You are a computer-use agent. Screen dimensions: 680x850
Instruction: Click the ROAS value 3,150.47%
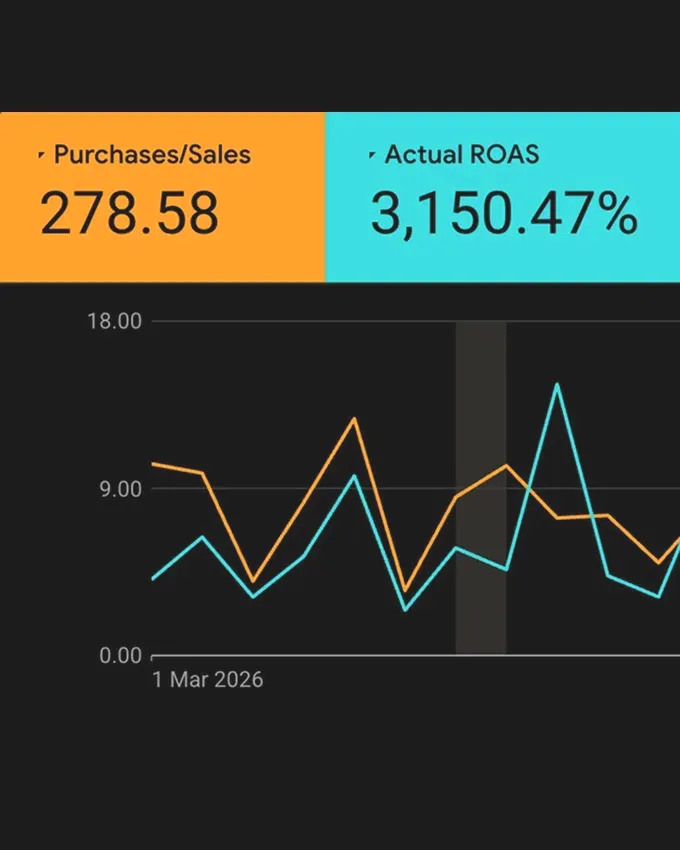coord(505,213)
